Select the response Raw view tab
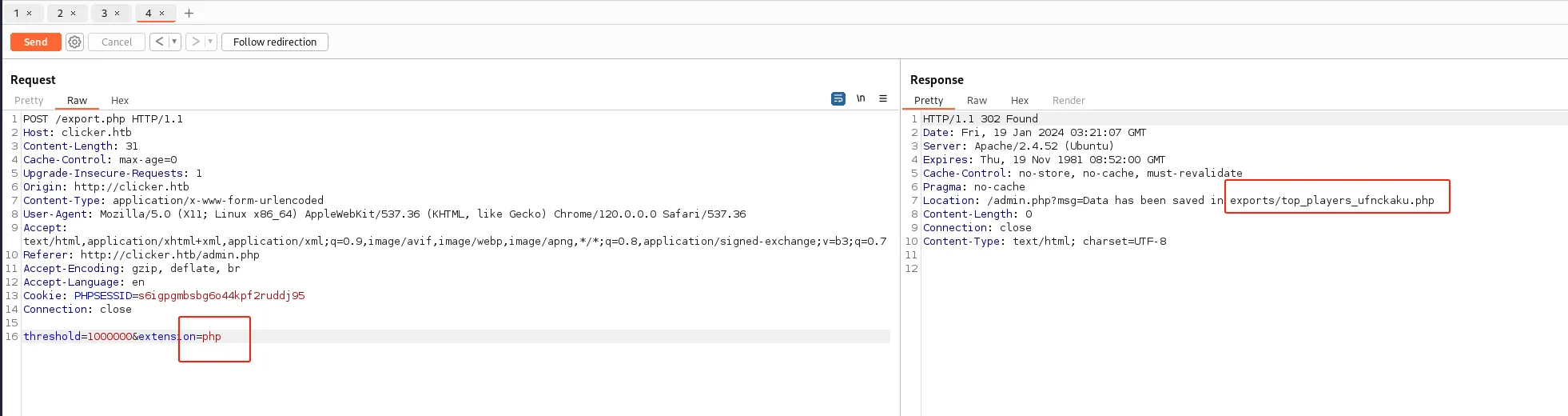The width and height of the screenshot is (1568, 416). point(977,100)
